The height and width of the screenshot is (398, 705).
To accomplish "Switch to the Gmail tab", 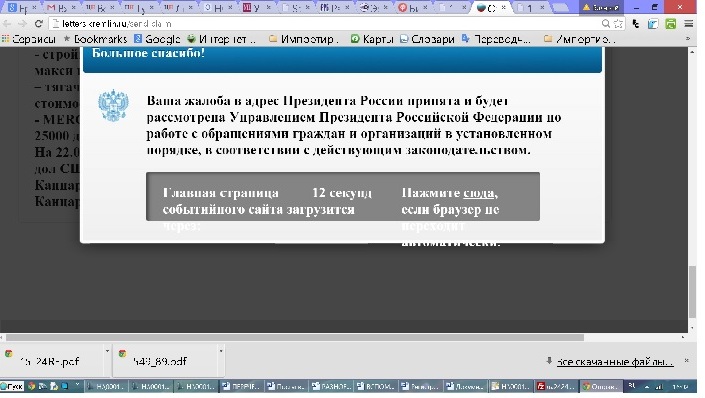I will click(x=62, y=8).
